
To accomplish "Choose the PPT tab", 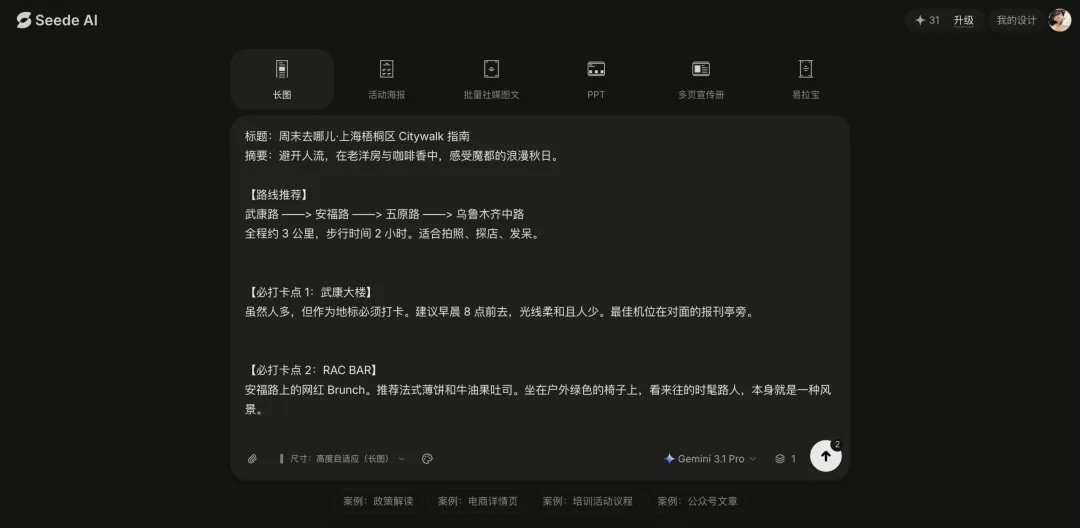I will 596,79.
